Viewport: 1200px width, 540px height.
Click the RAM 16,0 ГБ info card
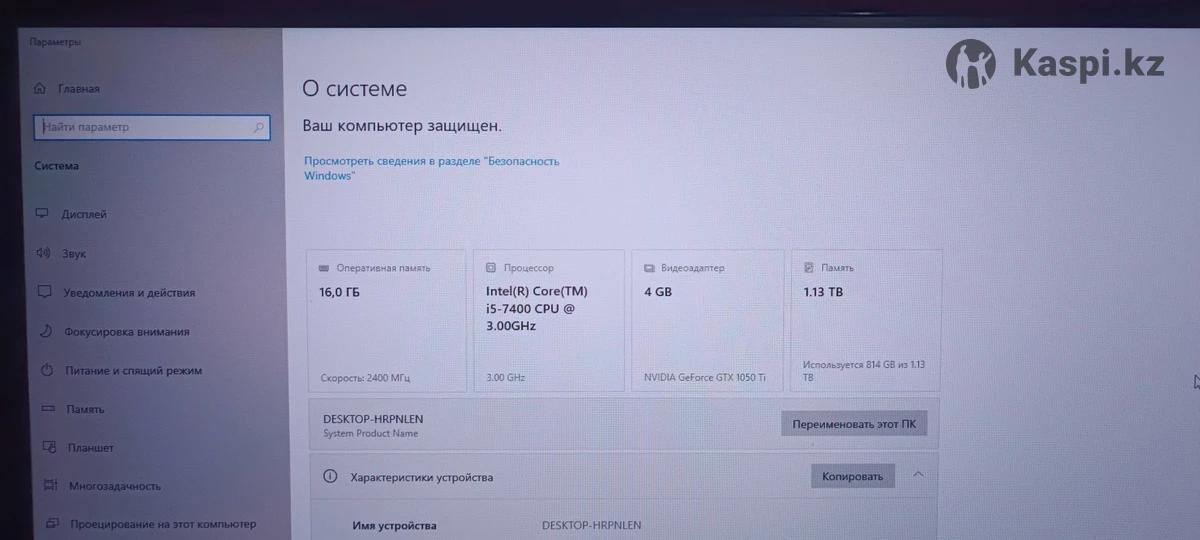point(387,320)
